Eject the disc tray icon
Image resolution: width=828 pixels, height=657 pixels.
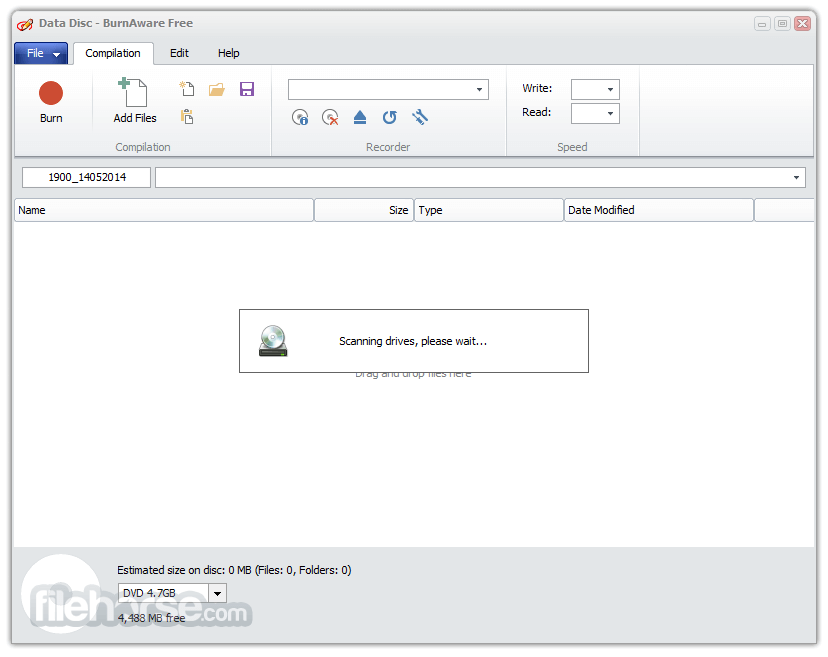[360, 117]
